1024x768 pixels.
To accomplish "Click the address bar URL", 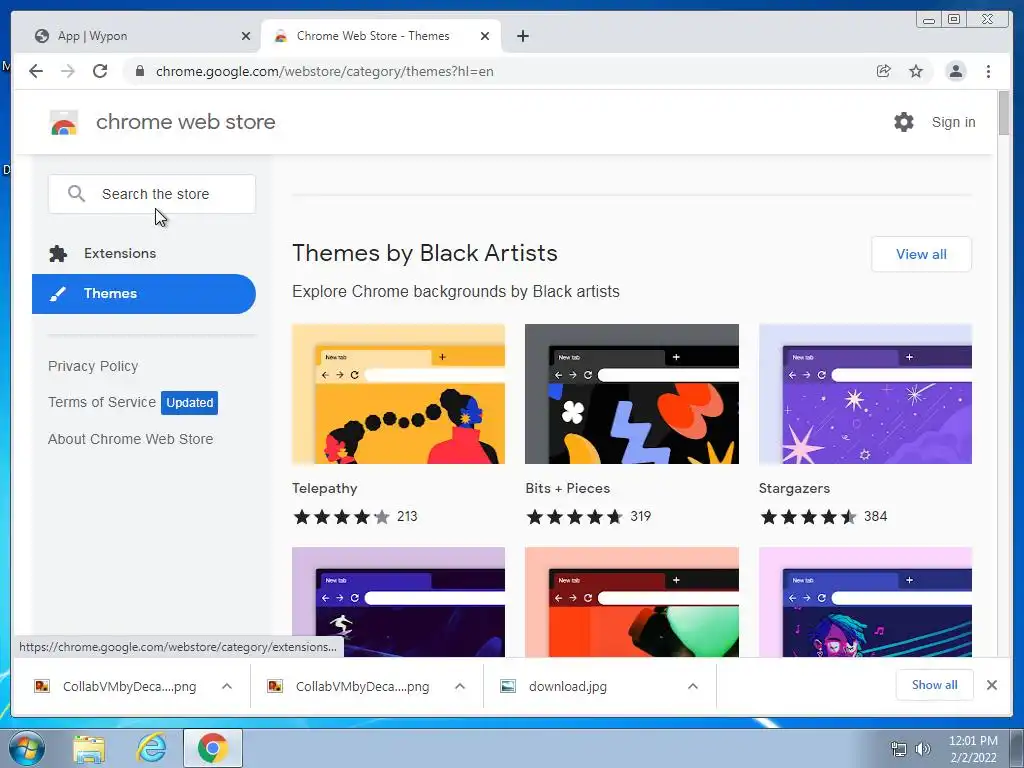I will (x=325, y=71).
